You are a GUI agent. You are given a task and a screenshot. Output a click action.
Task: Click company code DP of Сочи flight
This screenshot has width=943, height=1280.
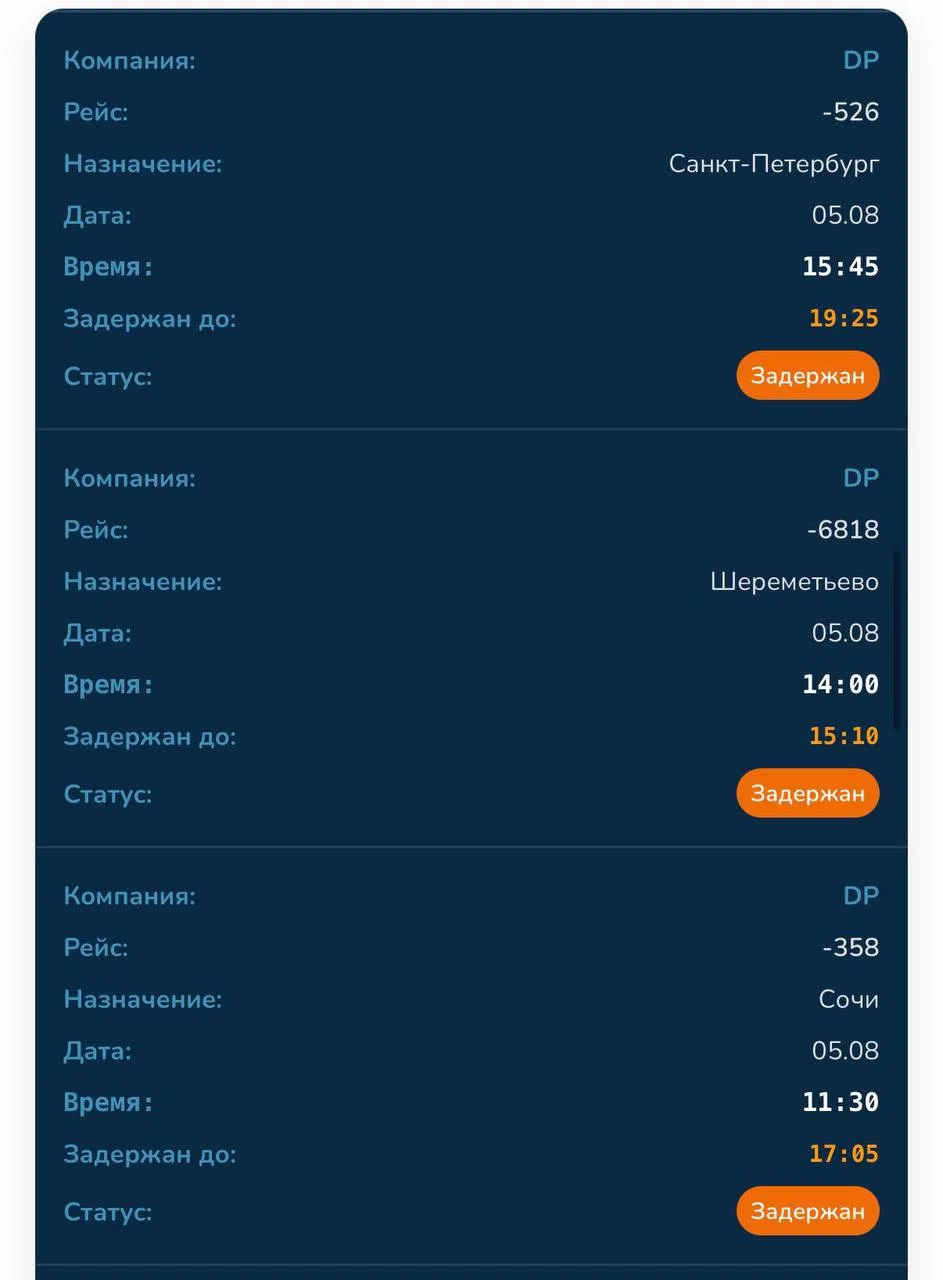click(861, 896)
